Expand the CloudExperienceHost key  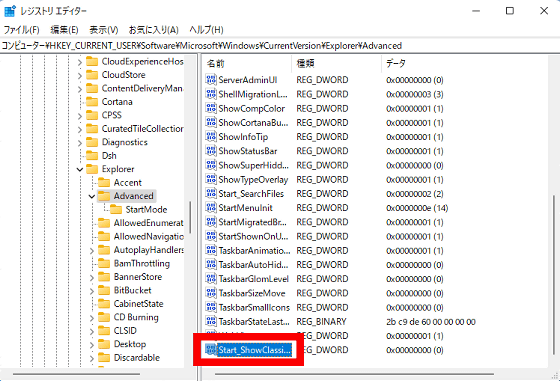click(x=80, y=62)
